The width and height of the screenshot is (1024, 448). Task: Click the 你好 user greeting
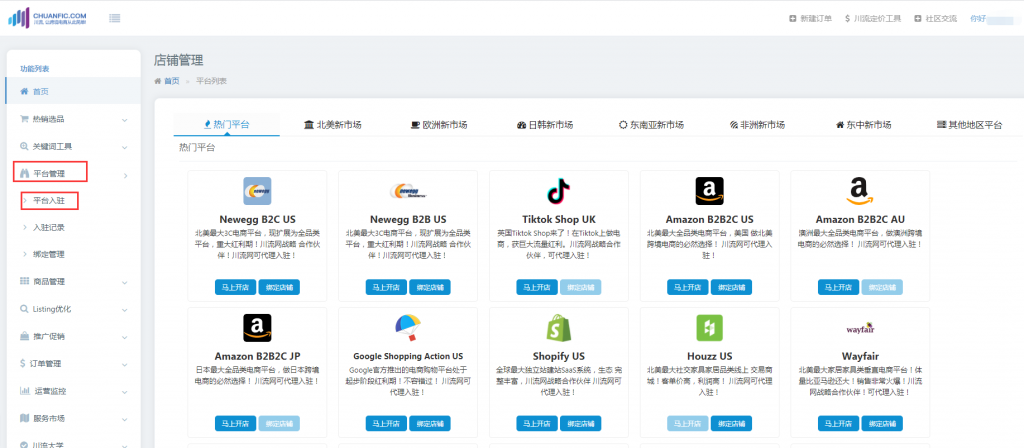978,19
